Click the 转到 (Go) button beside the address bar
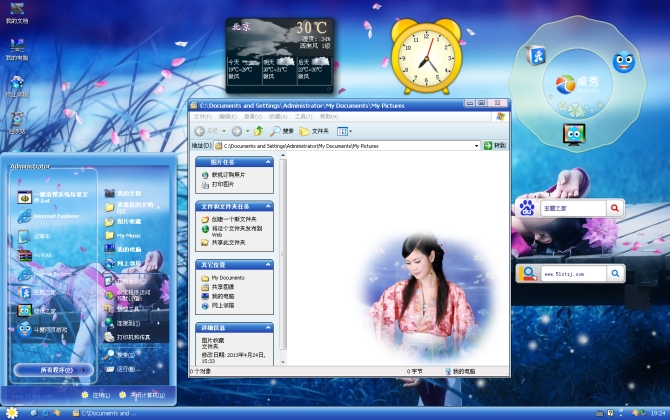 [495, 146]
